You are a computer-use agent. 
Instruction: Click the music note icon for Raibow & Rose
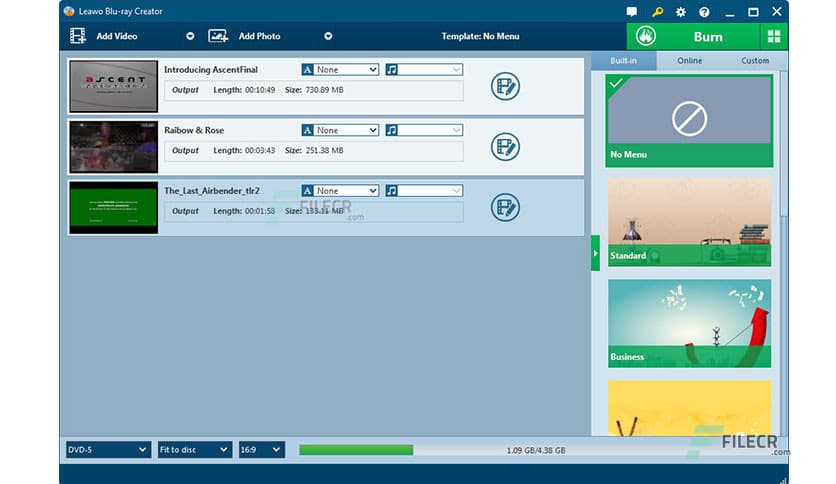392,130
